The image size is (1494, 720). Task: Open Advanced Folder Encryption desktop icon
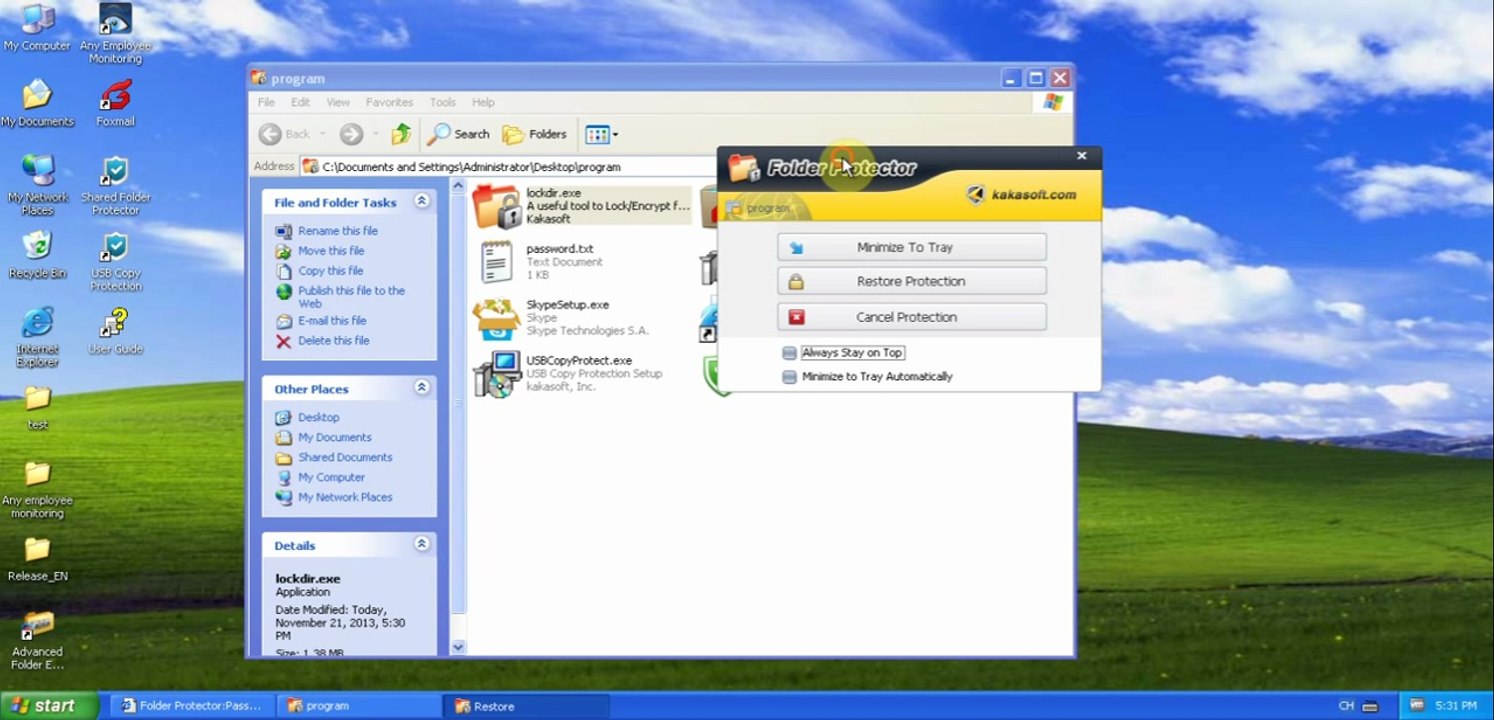coord(37,640)
